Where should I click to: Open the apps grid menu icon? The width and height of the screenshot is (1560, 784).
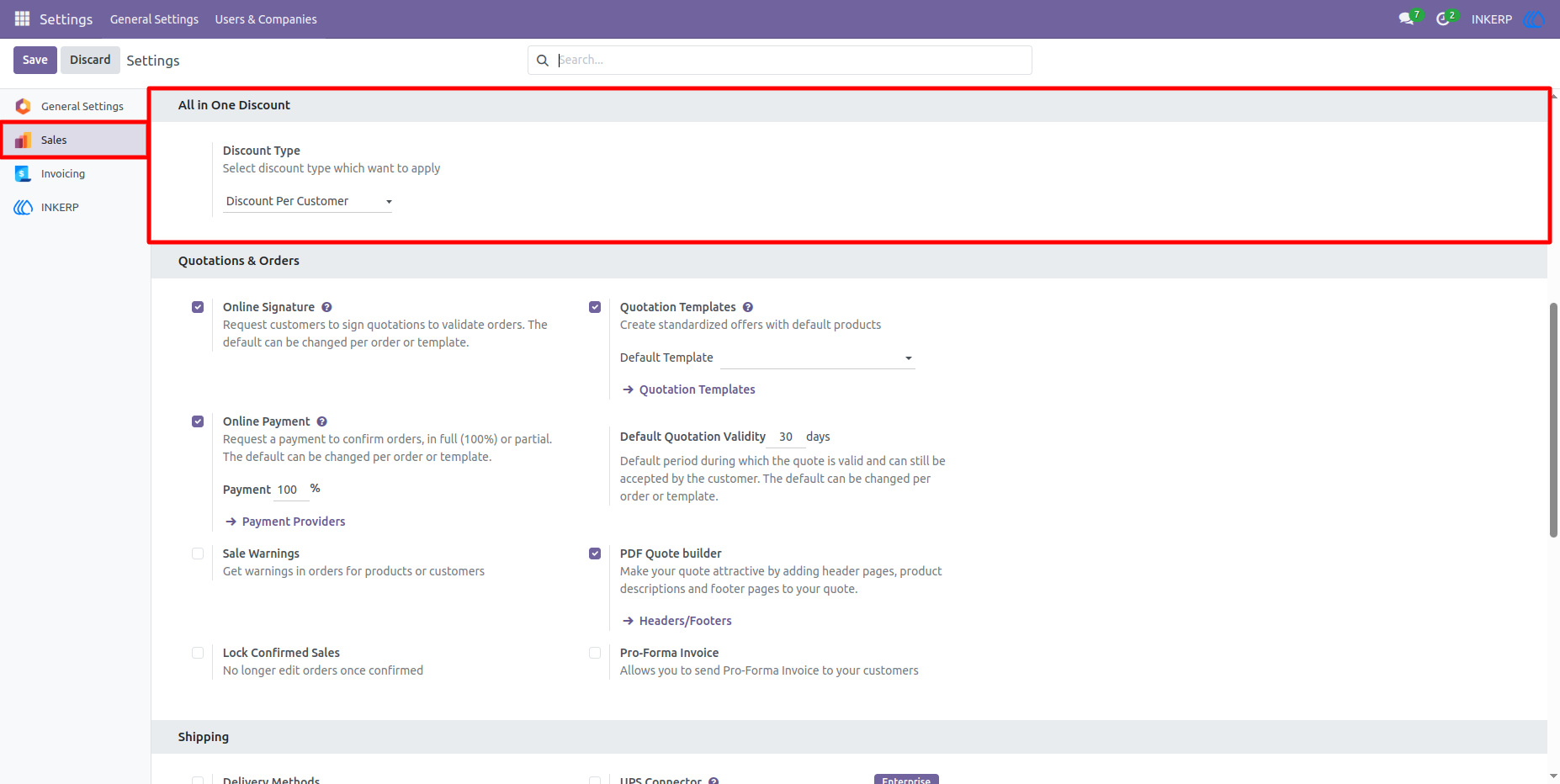22,19
